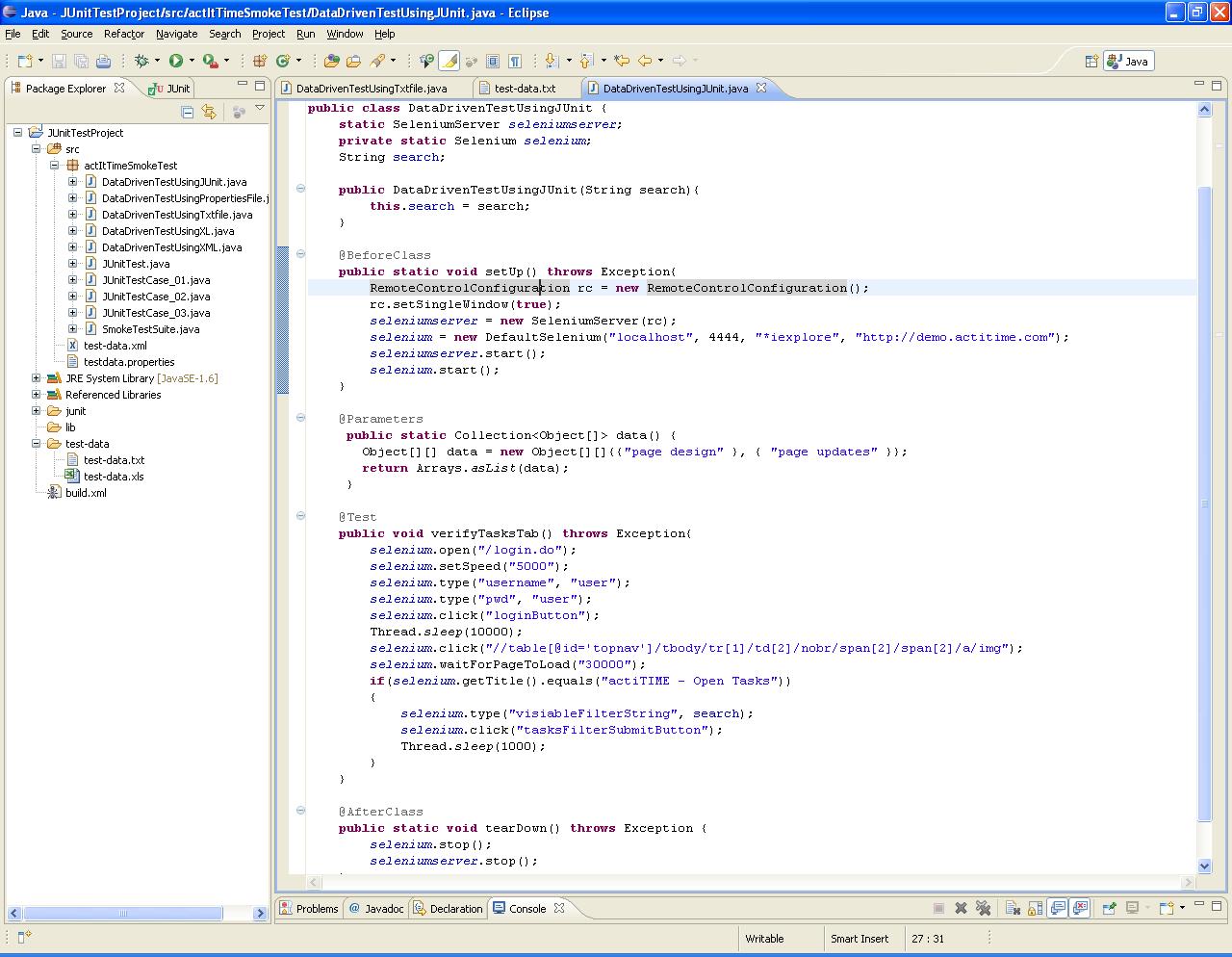Click the Pin Console icon
1232x957 pixels.
coord(1108,908)
